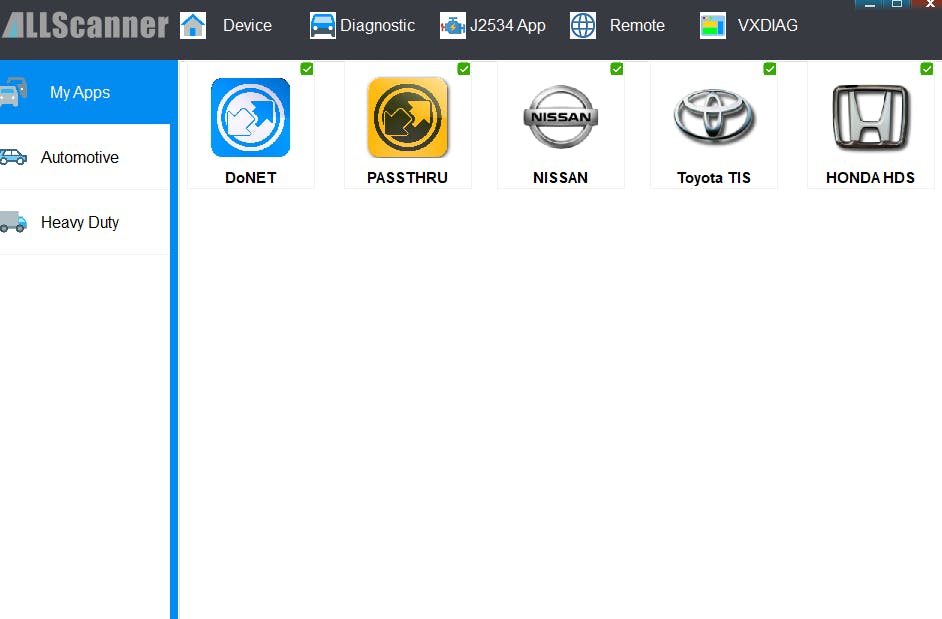Open the DoNET app icon

pyautogui.click(x=250, y=118)
